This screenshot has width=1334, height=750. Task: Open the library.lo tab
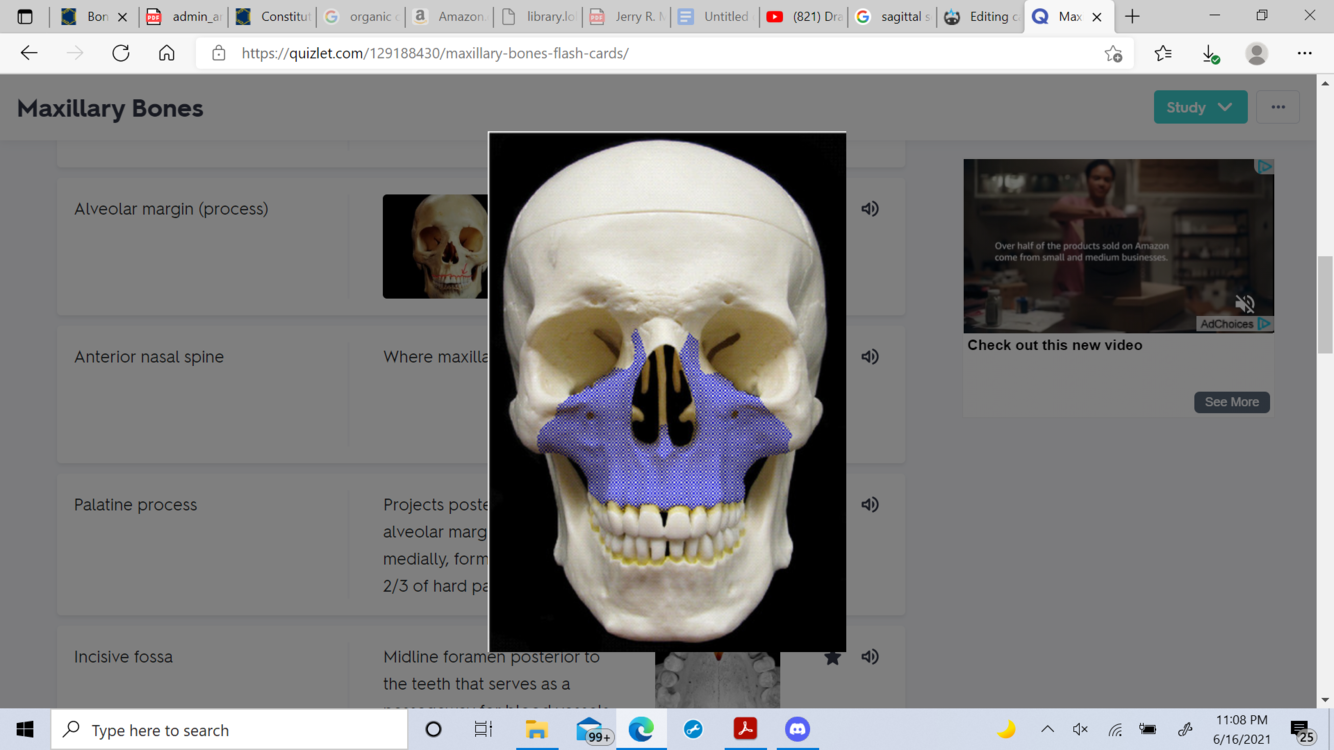click(538, 17)
